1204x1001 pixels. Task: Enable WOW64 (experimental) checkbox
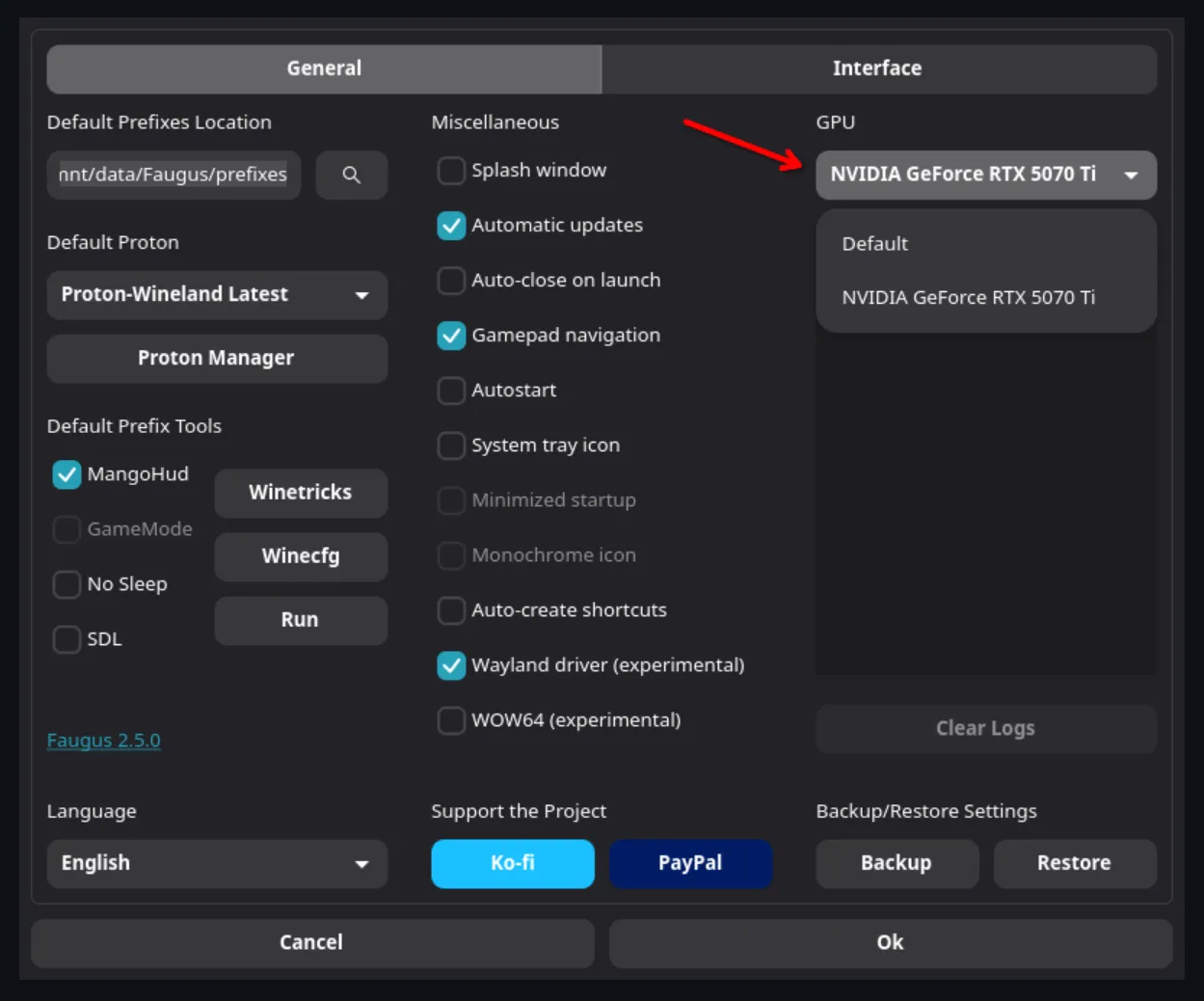(x=451, y=720)
